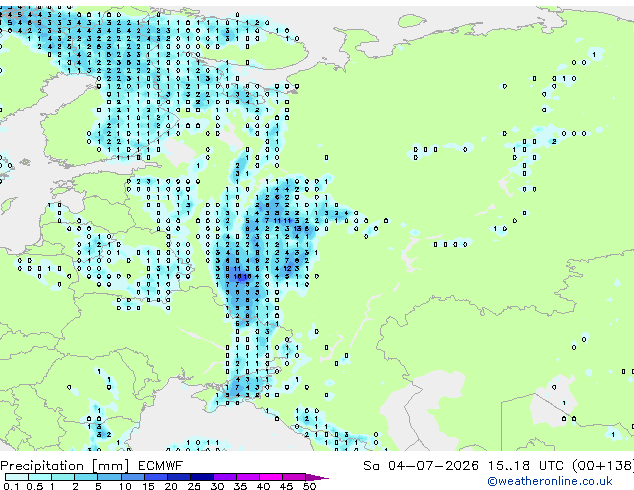Select the 25–30 mm dark navy legend box

(x=202, y=477)
